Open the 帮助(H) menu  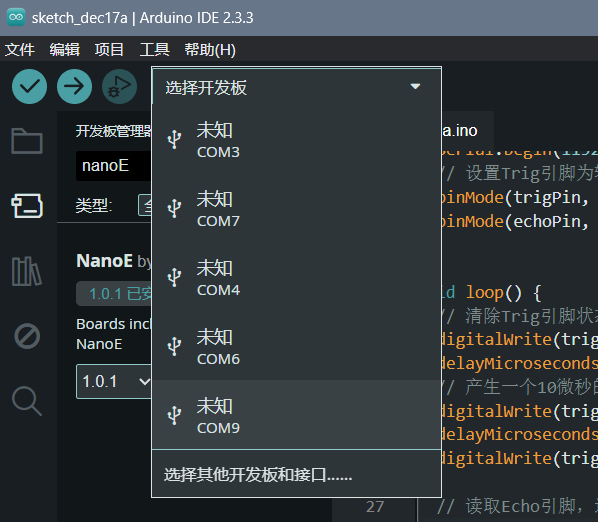click(x=210, y=50)
